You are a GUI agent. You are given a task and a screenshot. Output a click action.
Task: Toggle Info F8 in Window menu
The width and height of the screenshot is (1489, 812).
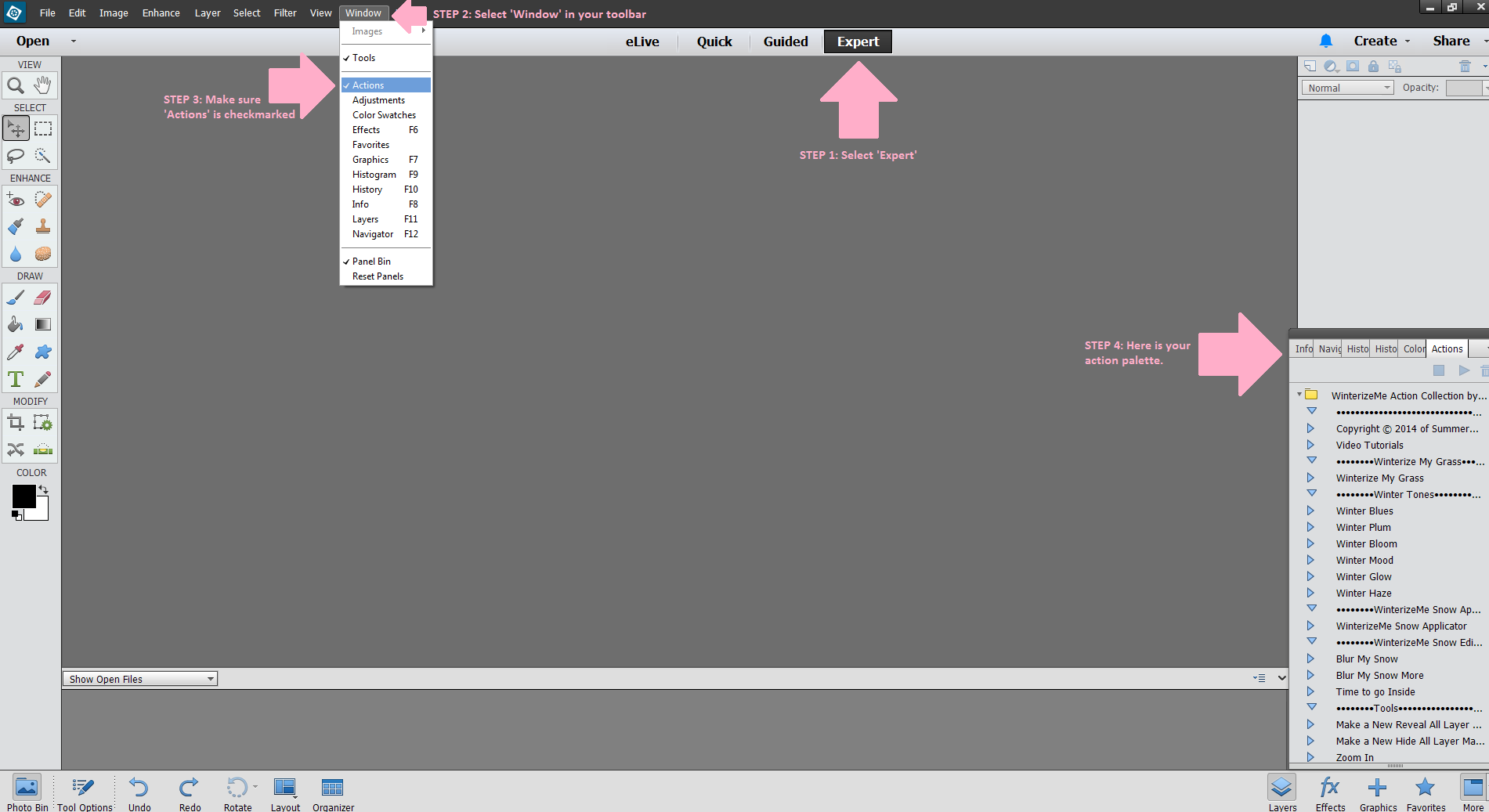click(x=386, y=204)
